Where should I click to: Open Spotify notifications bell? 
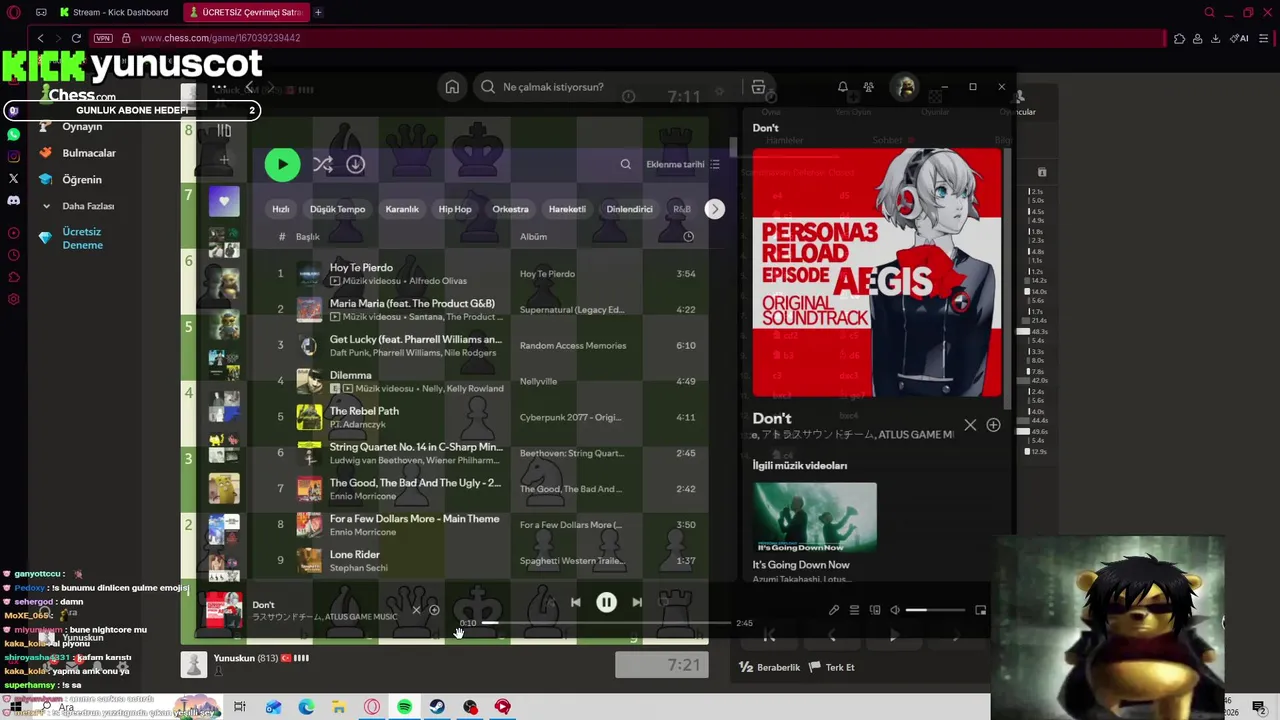click(843, 87)
